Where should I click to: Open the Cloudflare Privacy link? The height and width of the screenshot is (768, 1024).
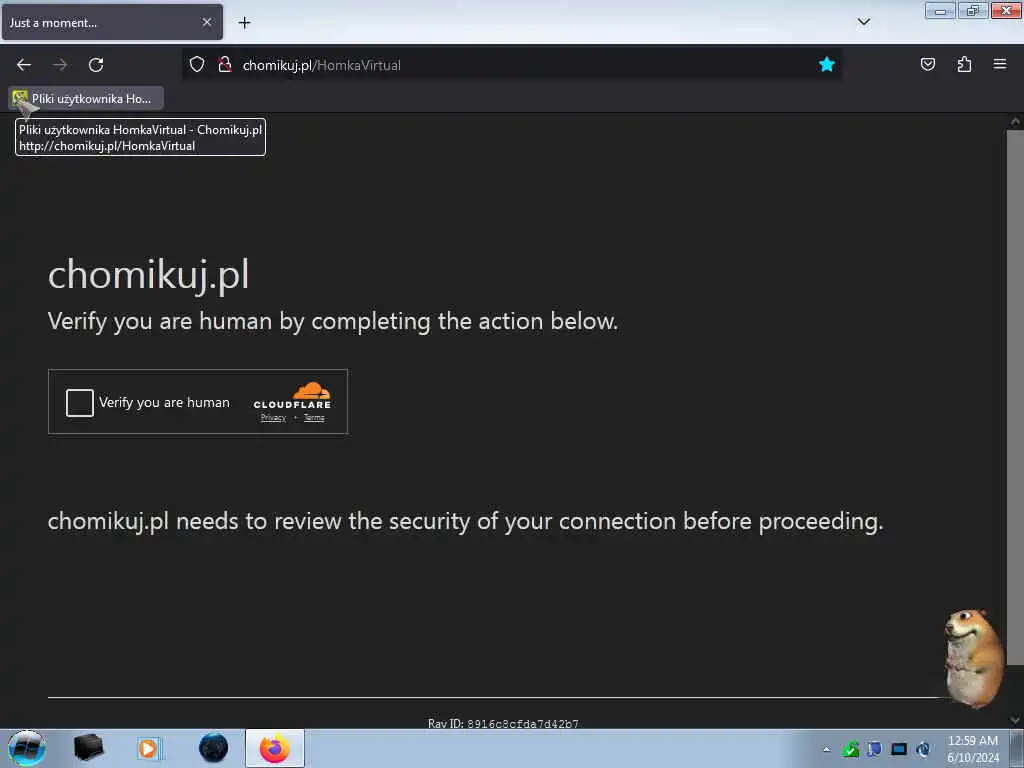click(x=273, y=418)
